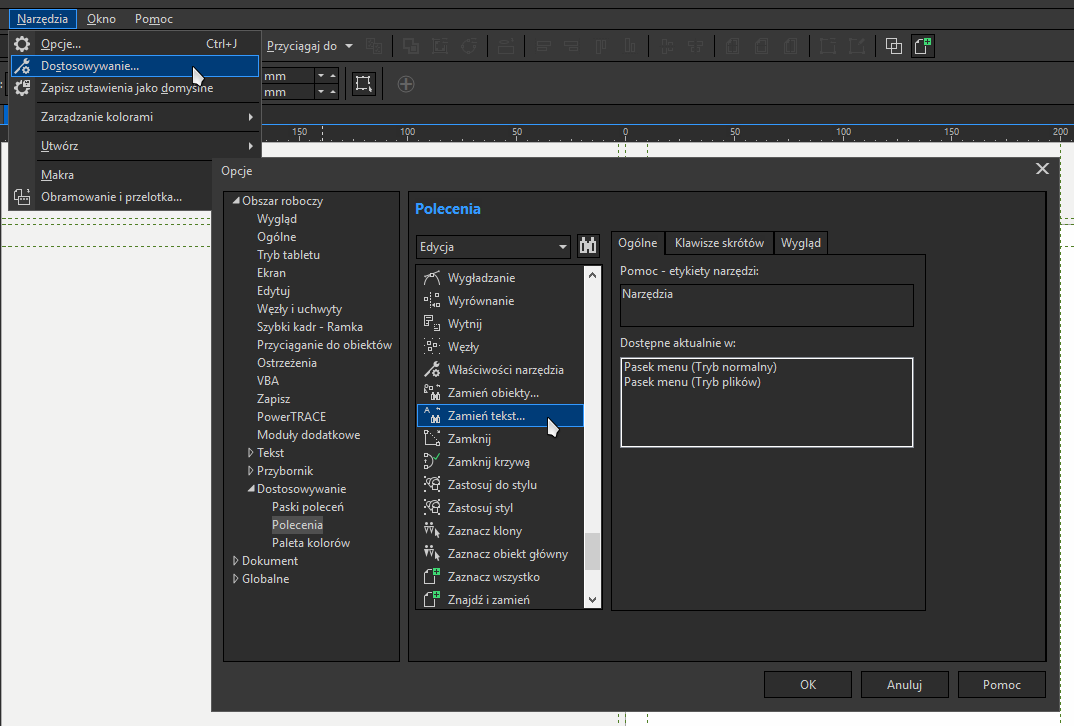Select the Wyrównanie command in list

pos(499,301)
